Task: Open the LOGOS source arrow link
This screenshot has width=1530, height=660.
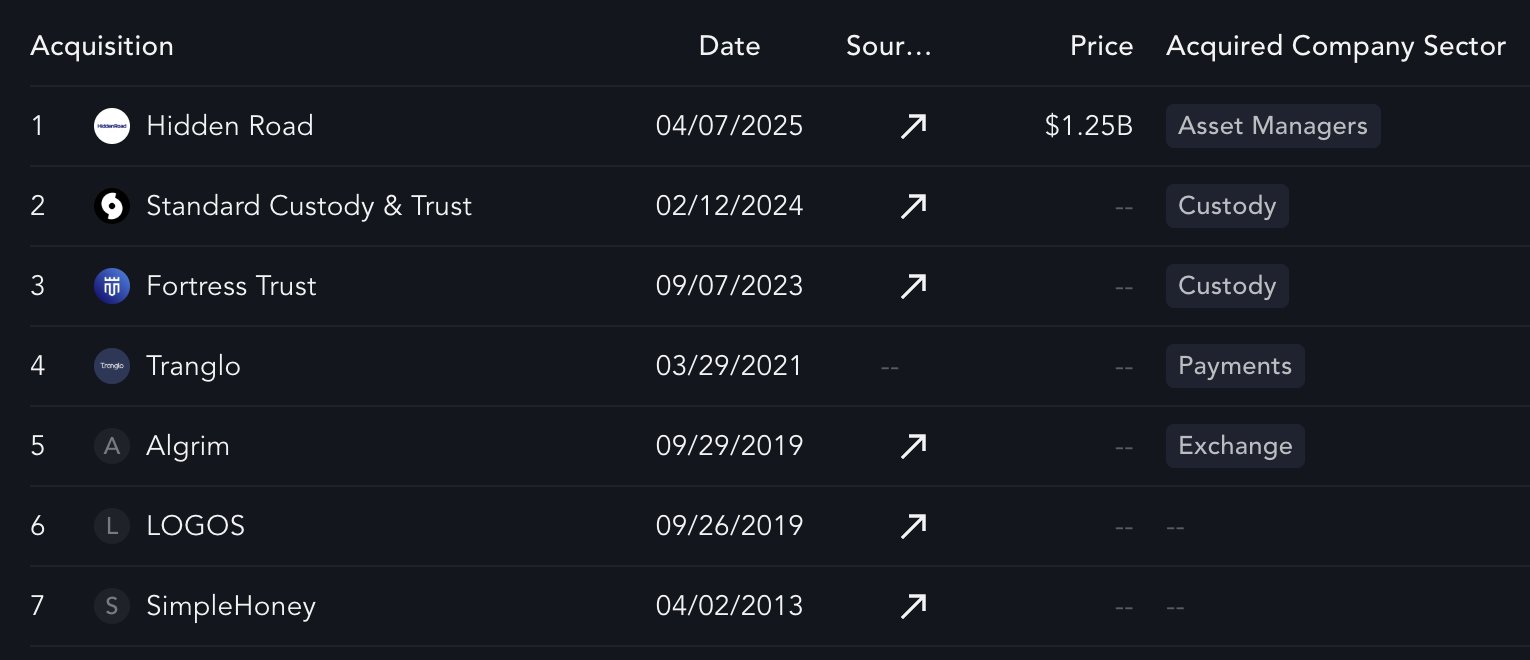Action: (x=913, y=526)
